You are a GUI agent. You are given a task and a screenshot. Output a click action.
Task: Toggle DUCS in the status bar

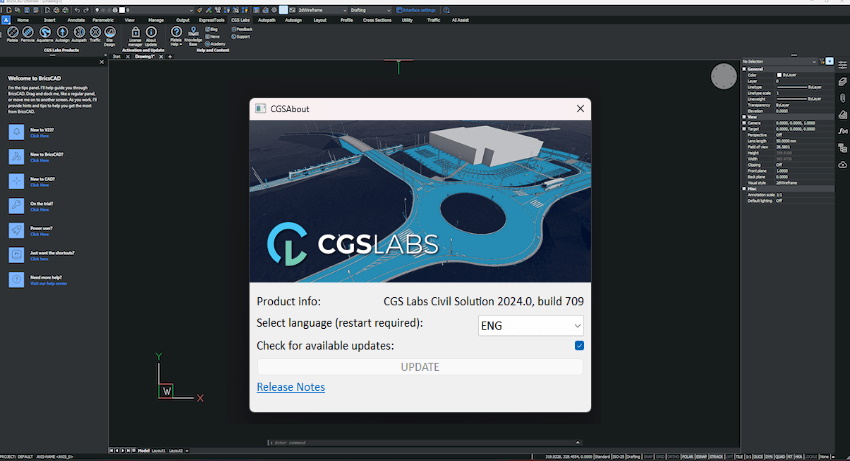pyautogui.click(x=758, y=457)
